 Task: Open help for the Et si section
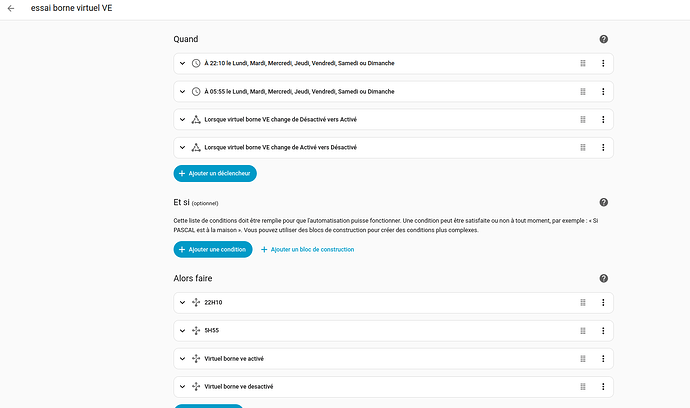[603, 202]
